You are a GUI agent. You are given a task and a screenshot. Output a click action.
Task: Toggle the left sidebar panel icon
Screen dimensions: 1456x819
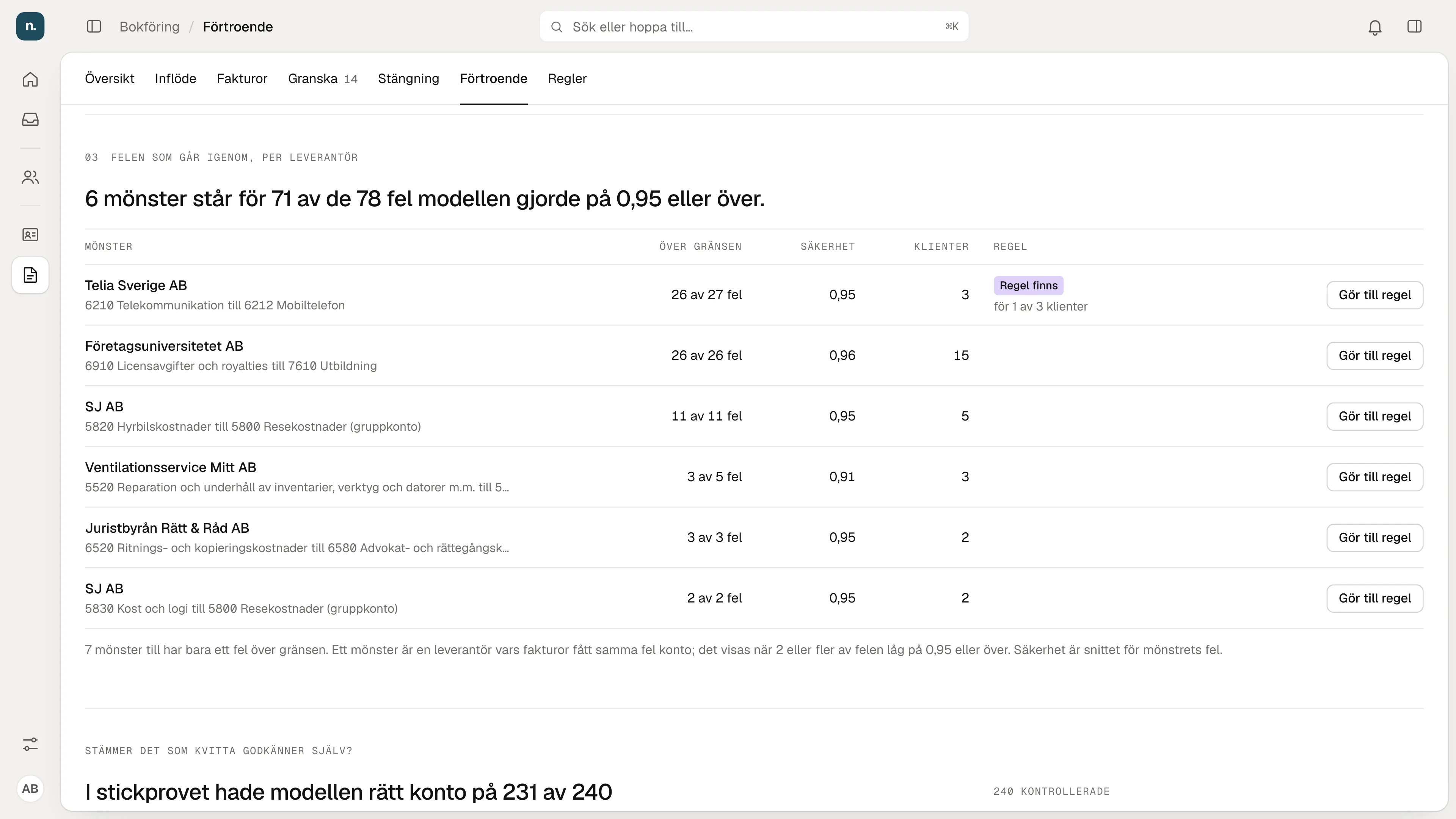(94, 27)
